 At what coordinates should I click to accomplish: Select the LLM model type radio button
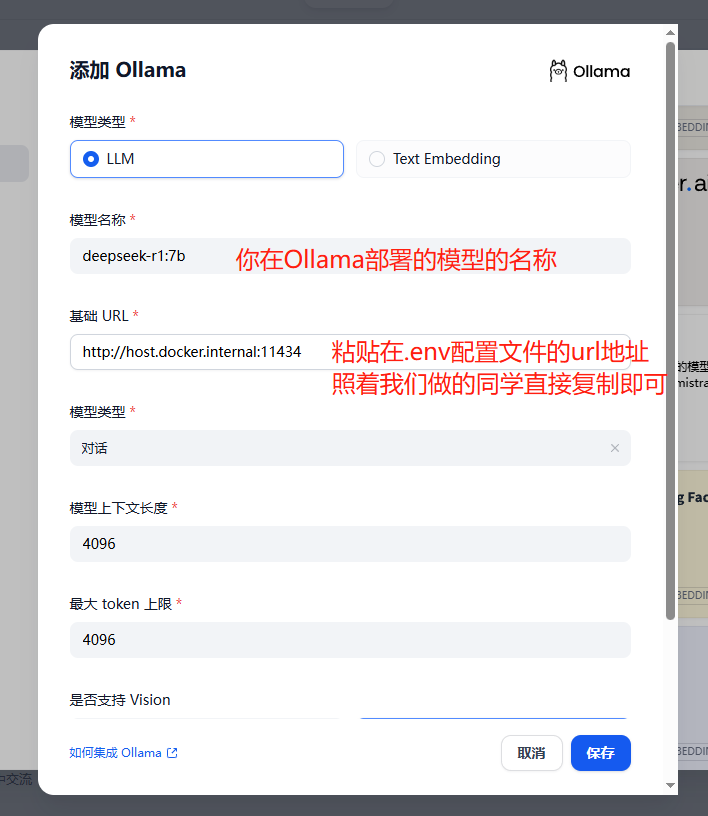point(92,159)
